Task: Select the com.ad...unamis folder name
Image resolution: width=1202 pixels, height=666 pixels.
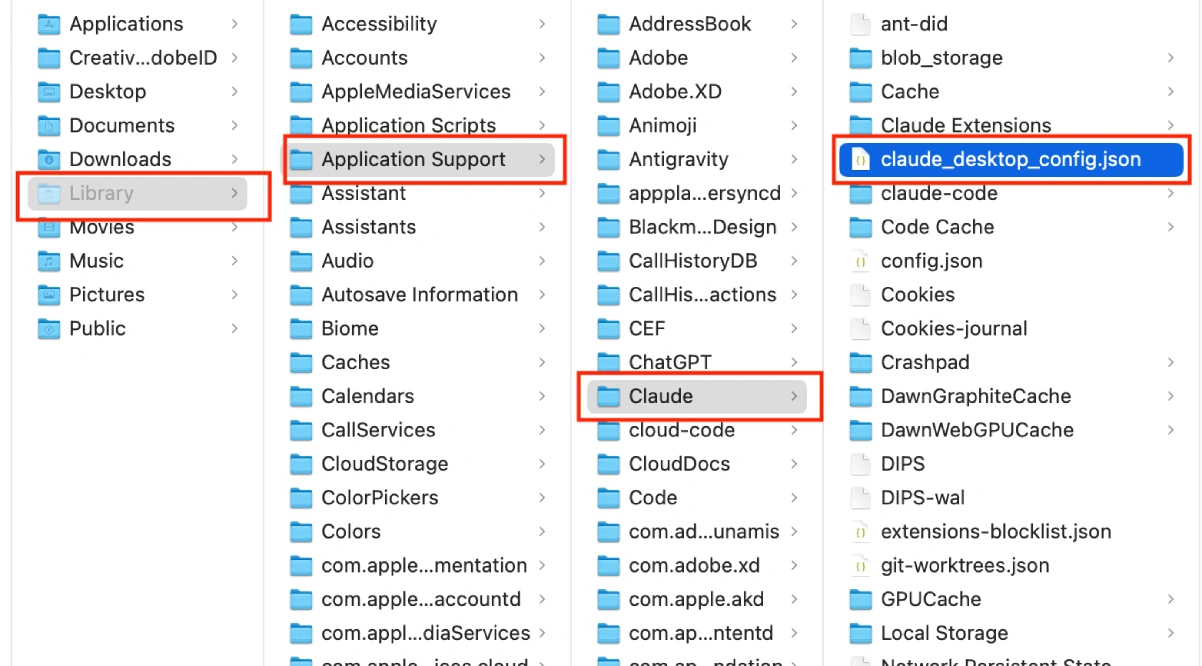Action: (x=704, y=531)
